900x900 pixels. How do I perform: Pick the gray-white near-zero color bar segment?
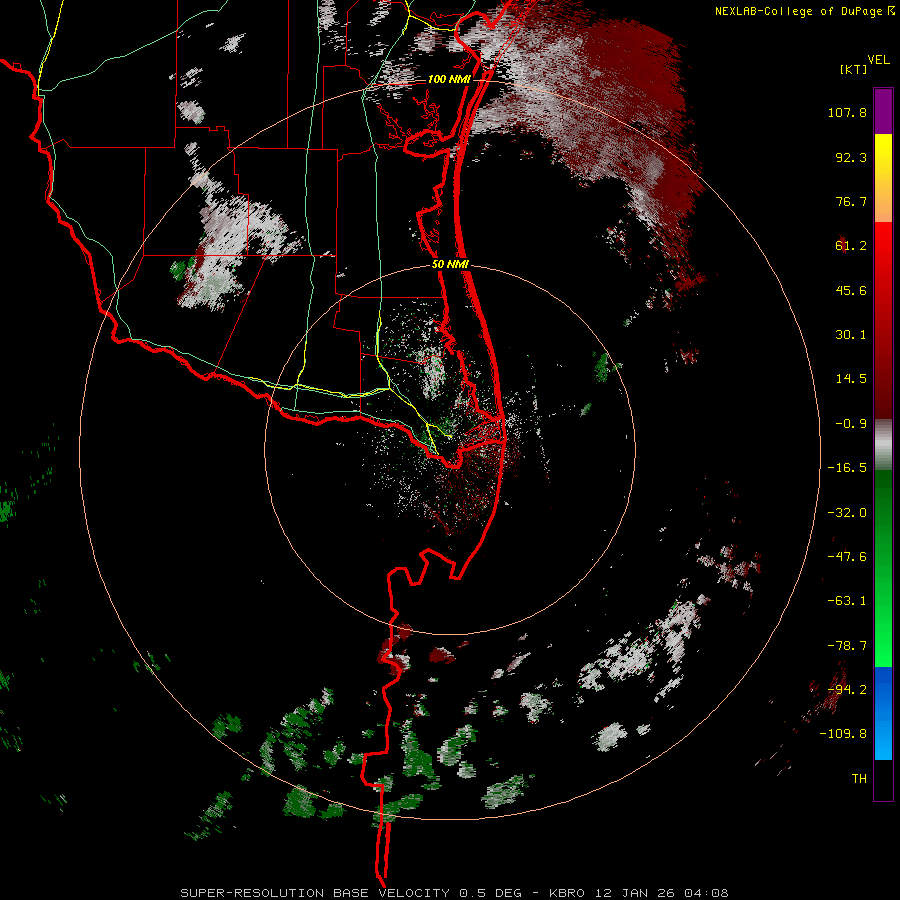883,444
